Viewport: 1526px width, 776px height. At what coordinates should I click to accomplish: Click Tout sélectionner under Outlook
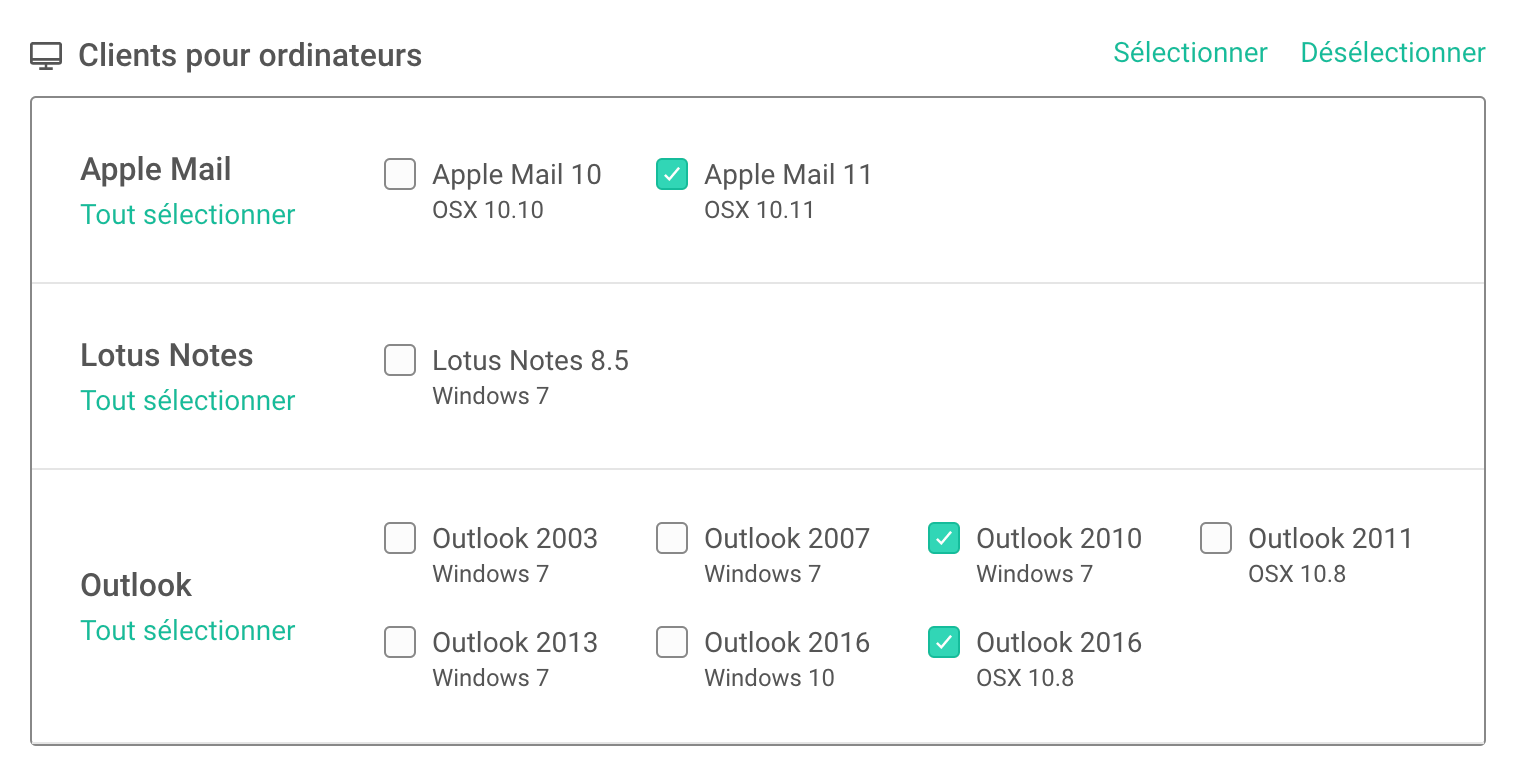point(188,631)
